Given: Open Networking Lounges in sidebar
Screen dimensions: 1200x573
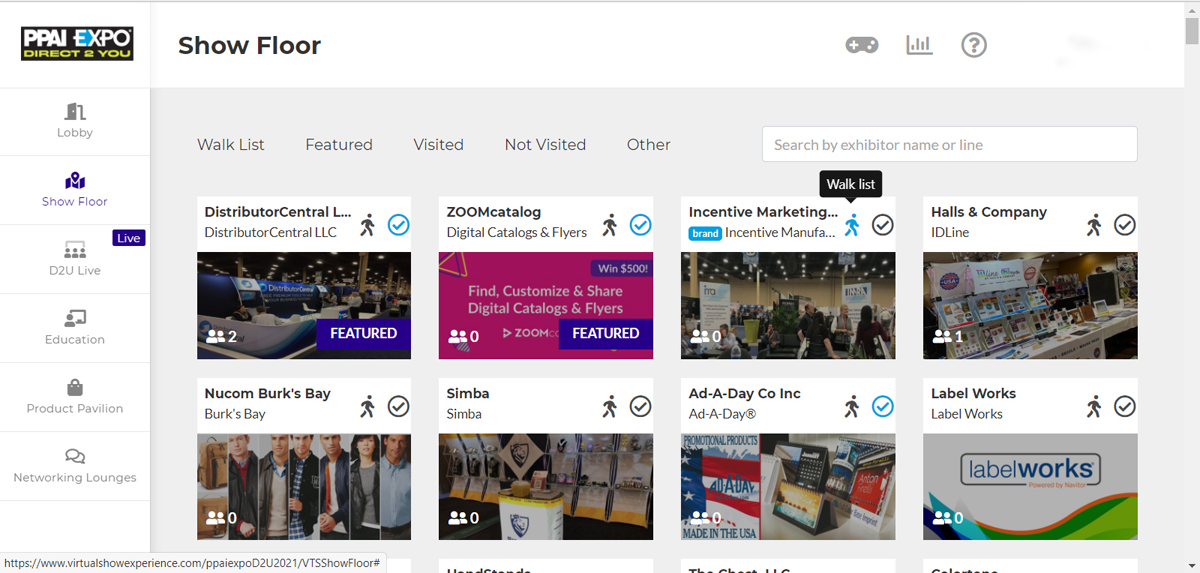Looking at the screenshot, I should tap(75, 465).
